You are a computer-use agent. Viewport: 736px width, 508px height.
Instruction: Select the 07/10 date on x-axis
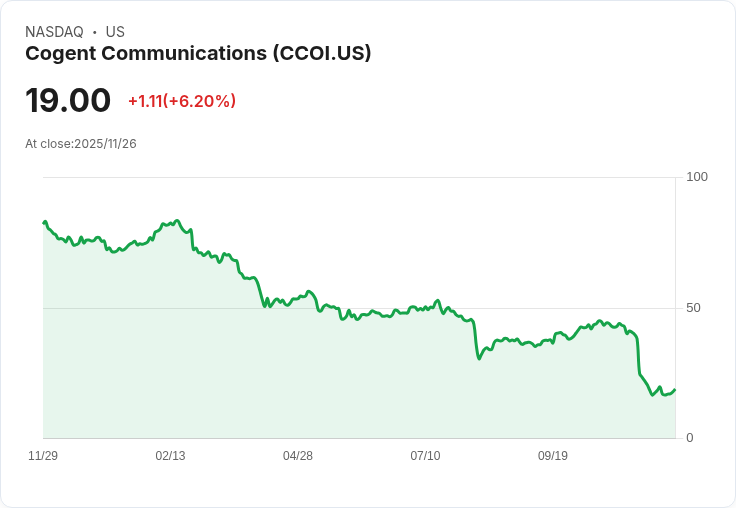(x=425, y=456)
